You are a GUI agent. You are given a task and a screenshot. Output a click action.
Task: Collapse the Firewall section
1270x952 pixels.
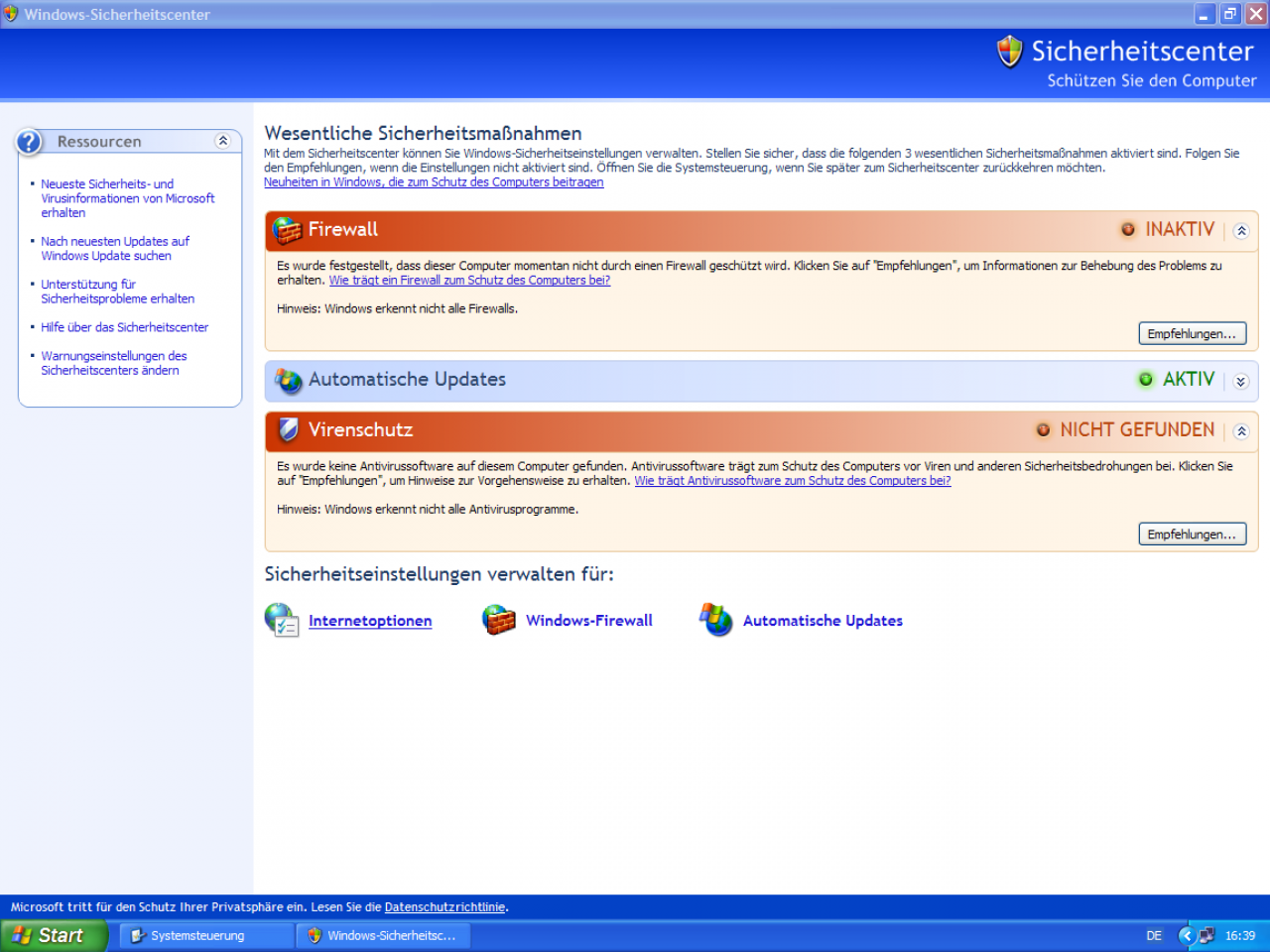pos(1241,231)
